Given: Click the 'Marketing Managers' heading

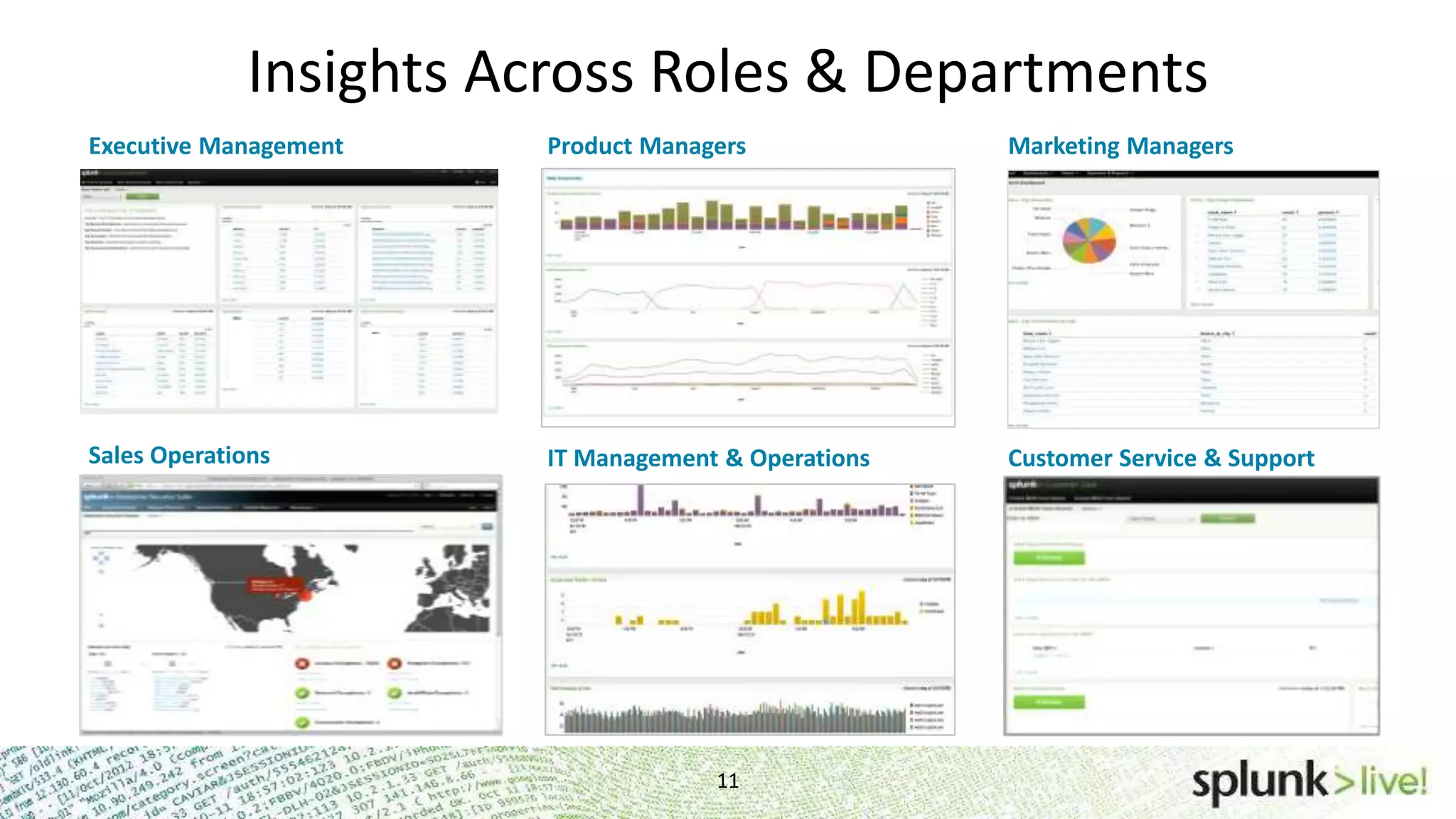Looking at the screenshot, I should tap(1120, 146).
